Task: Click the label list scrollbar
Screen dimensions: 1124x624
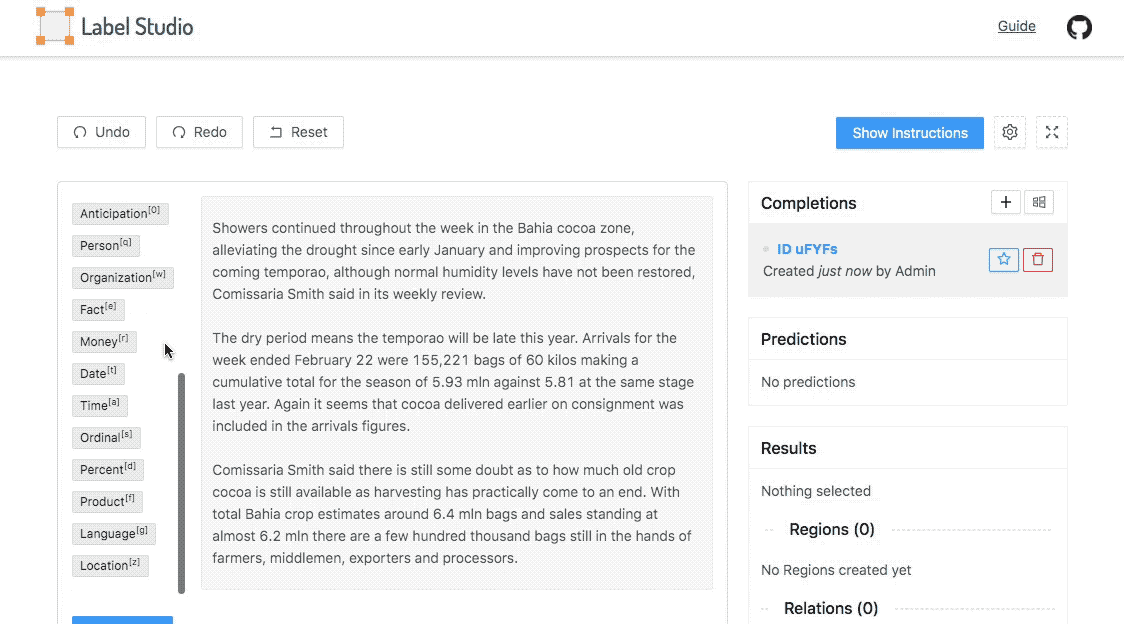Action: 181,483
